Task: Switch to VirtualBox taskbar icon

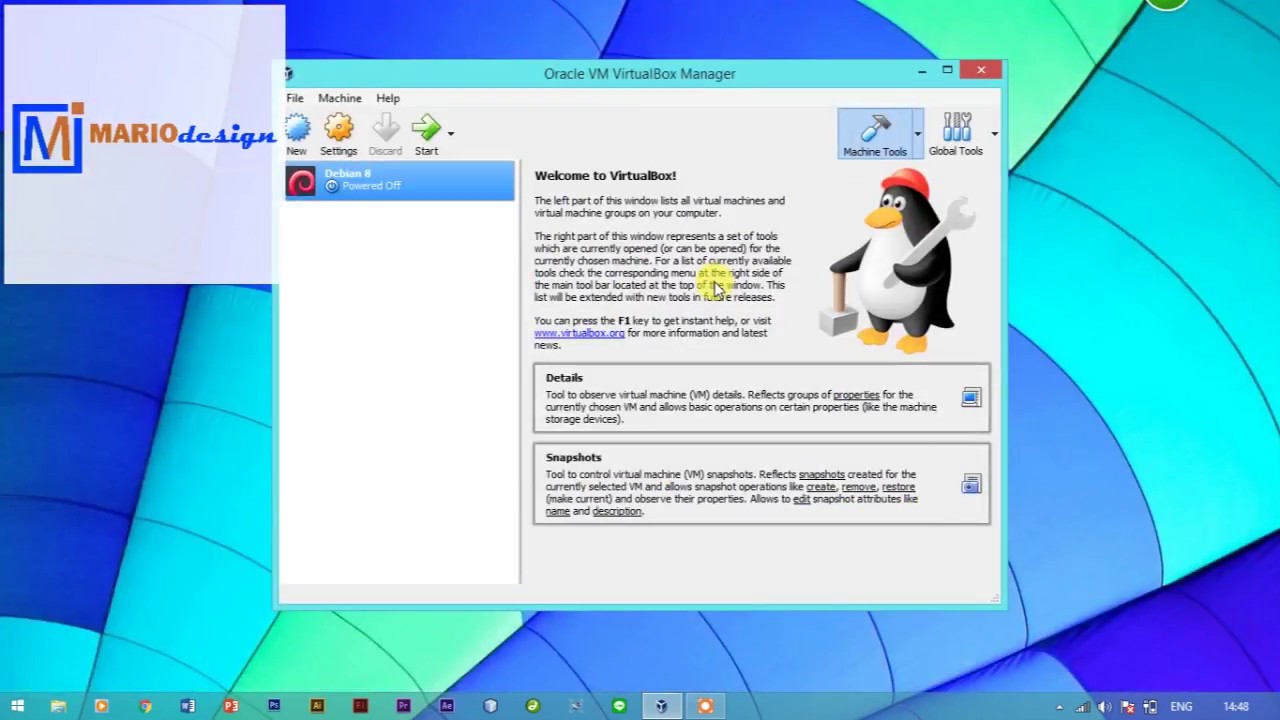Action: (x=662, y=706)
